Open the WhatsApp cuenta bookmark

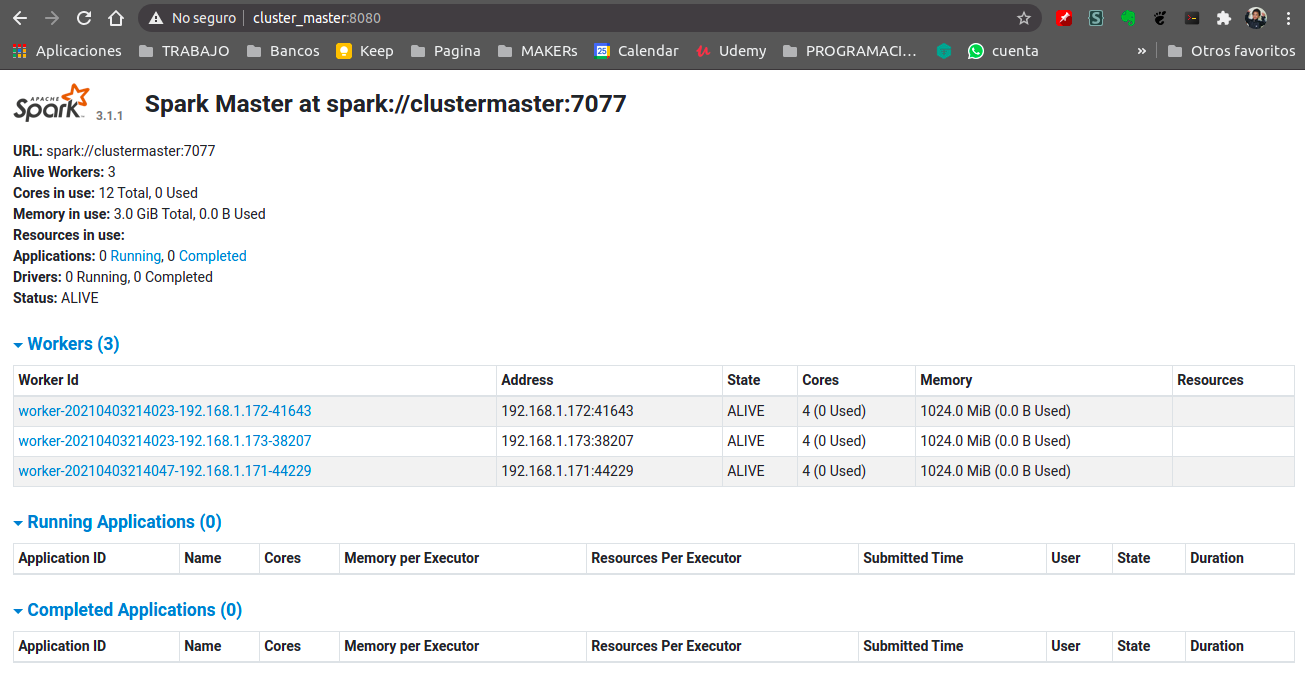pos(1003,51)
